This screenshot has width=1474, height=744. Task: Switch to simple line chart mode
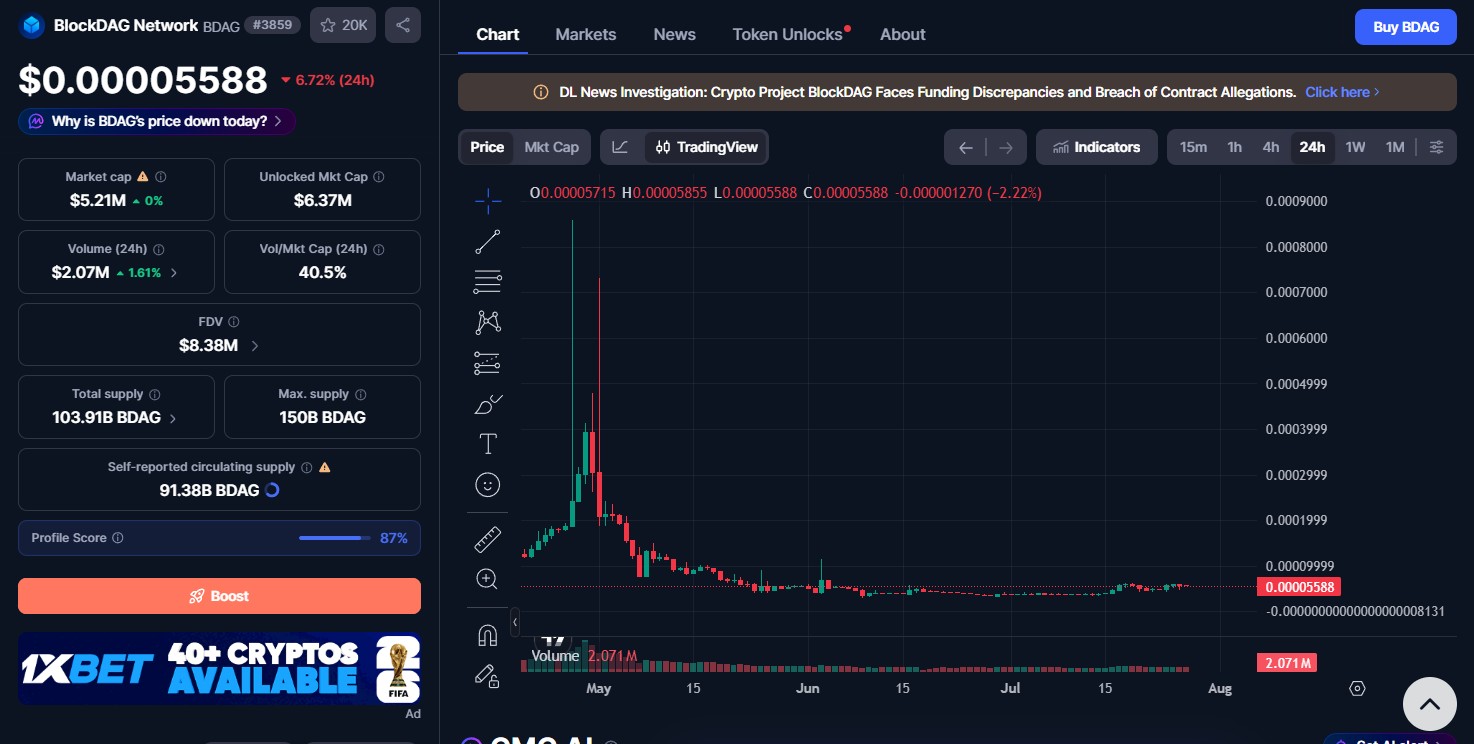pos(621,147)
